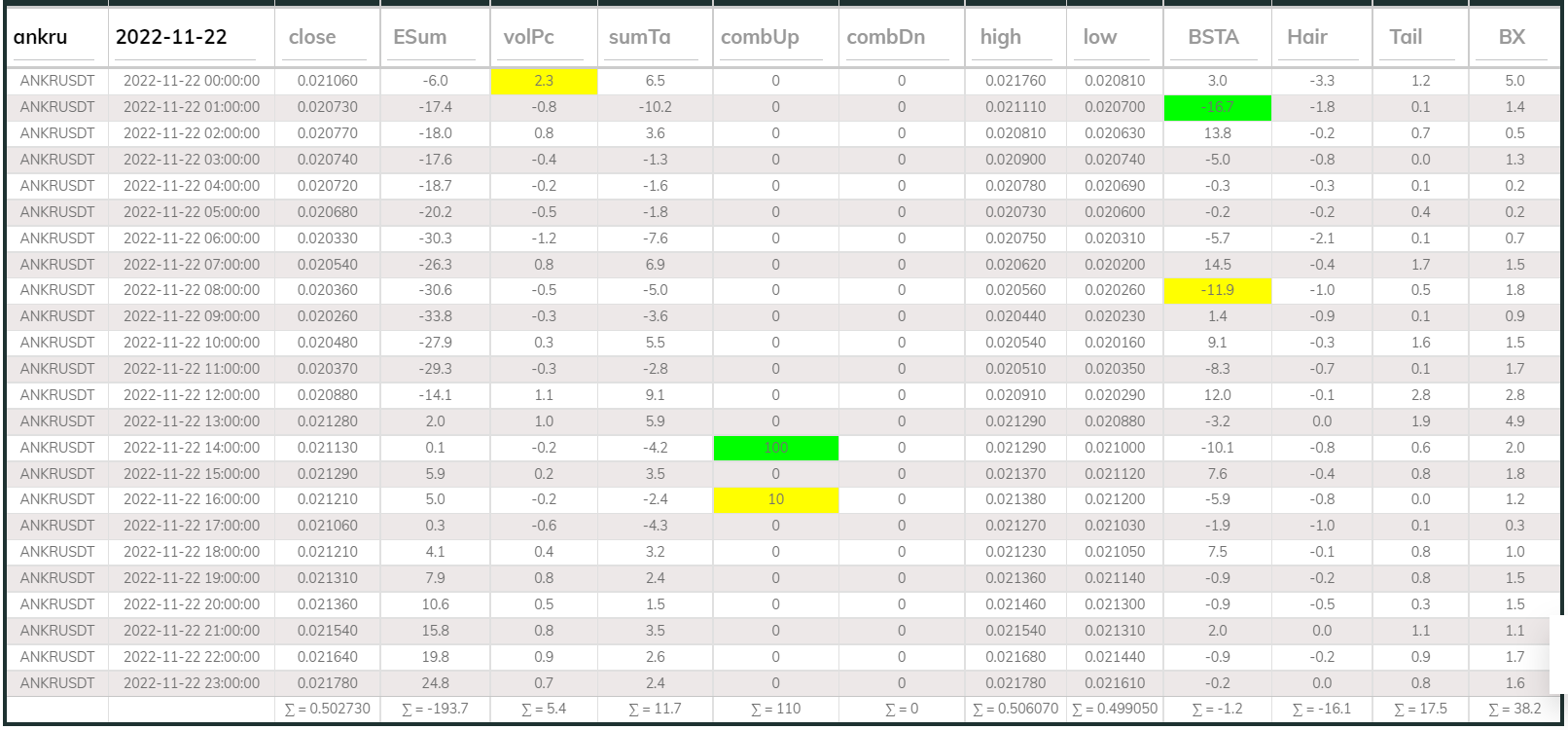Click close value 0.021780 at 23:00:00
Image resolution: width=1568 pixels, height=730 pixels.
tap(327, 683)
